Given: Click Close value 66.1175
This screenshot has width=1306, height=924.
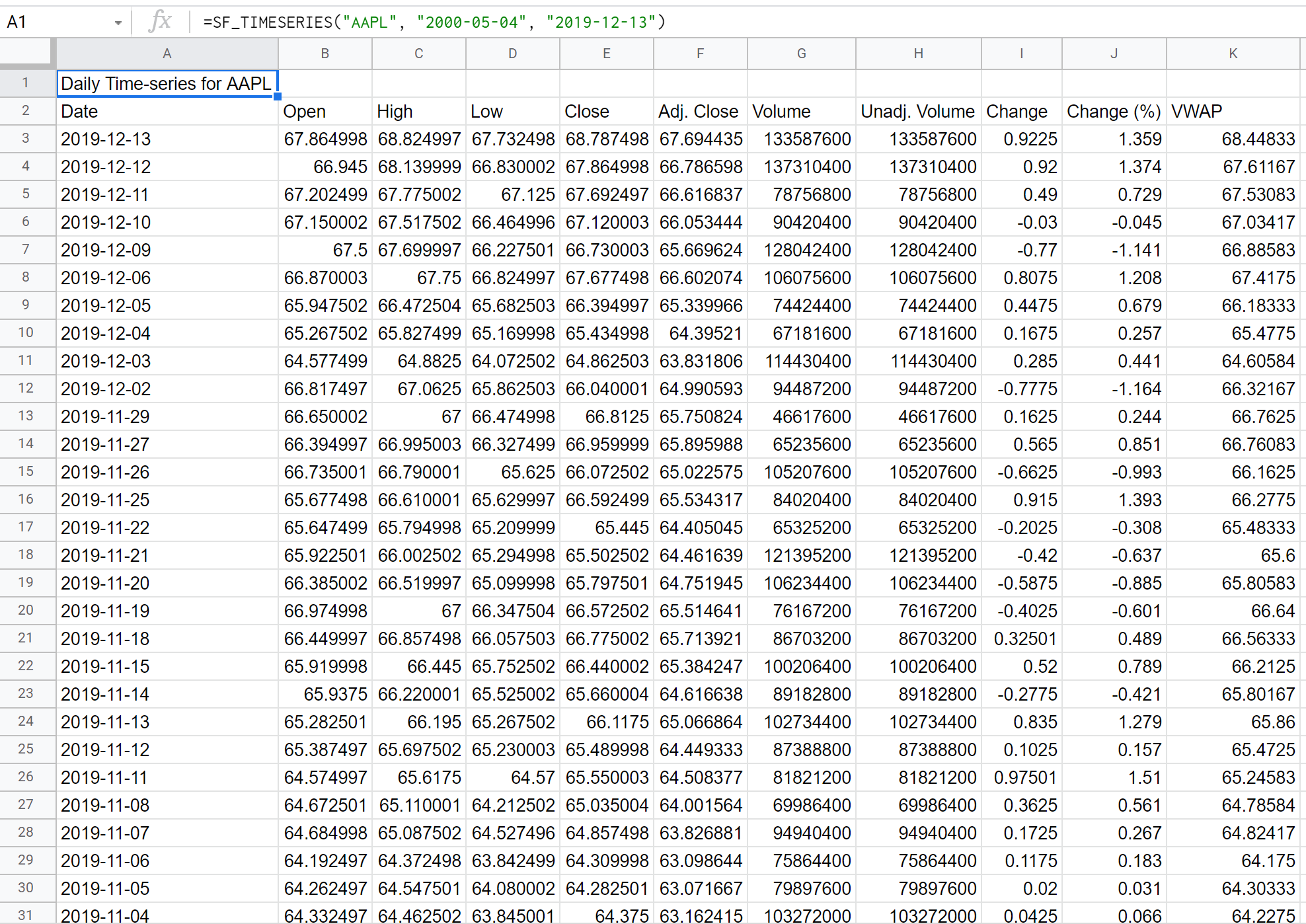Looking at the screenshot, I should click(x=607, y=722).
